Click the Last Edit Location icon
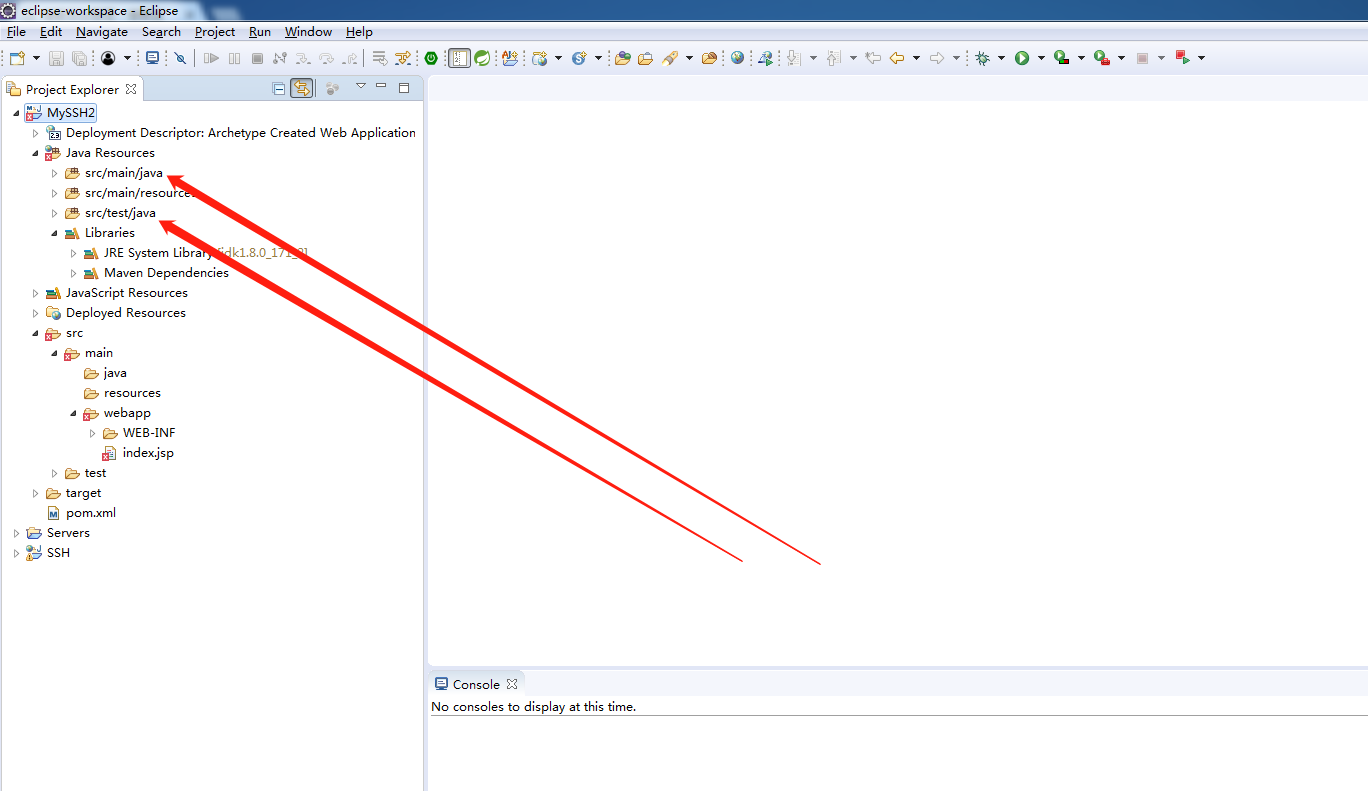Screen dimensions: 1368x791 tap(873, 58)
